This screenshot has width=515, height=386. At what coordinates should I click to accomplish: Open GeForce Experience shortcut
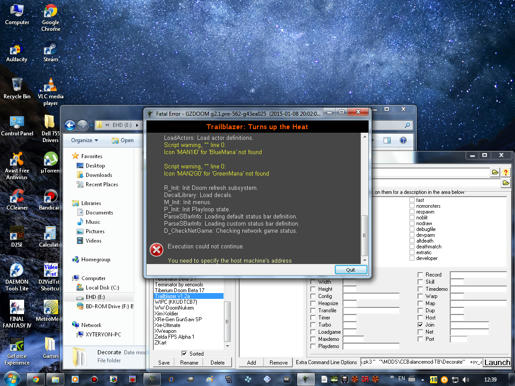point(17,351)
